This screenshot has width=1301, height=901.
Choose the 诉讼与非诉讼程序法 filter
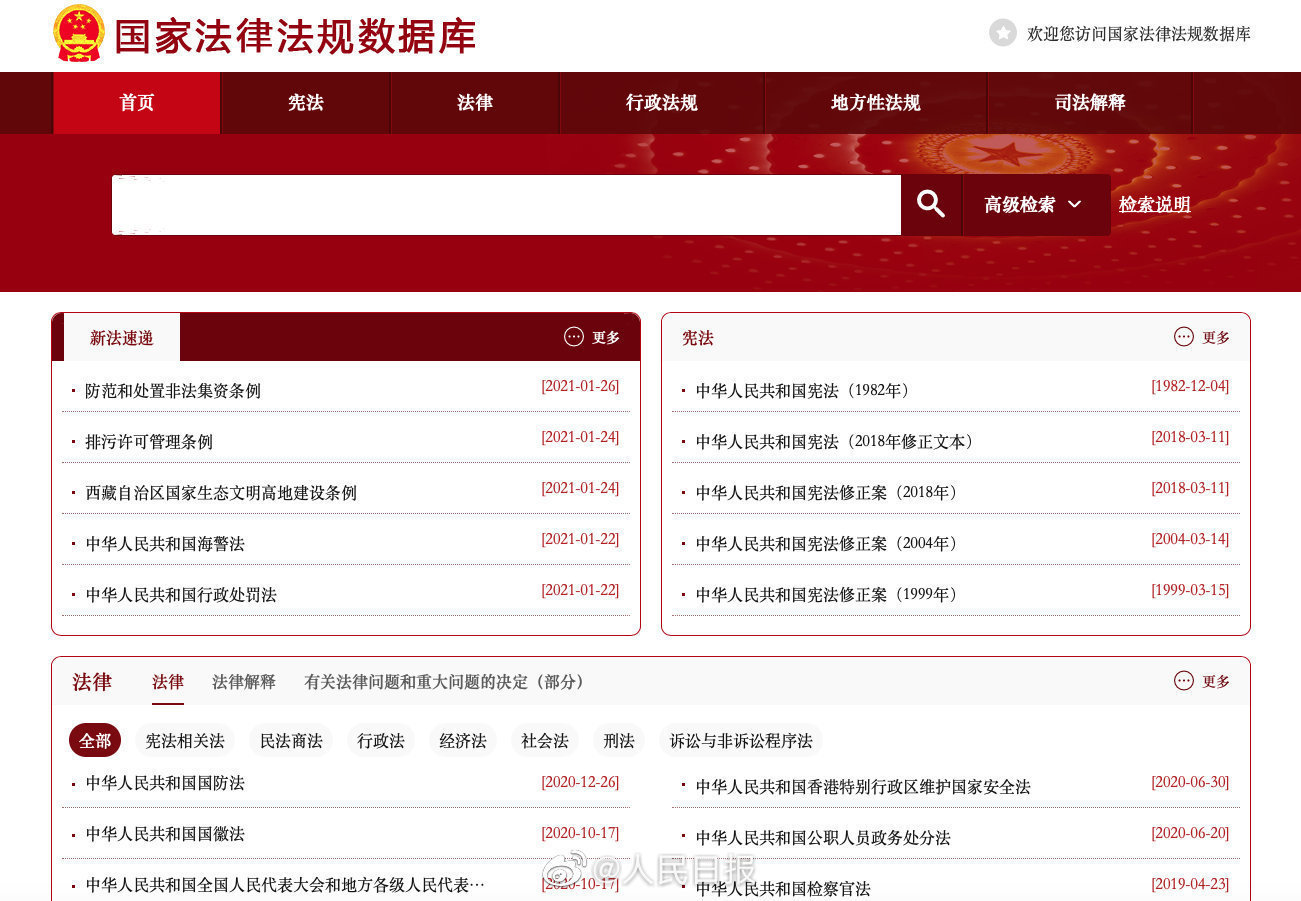pyautogui.click(x=741, y=741)
